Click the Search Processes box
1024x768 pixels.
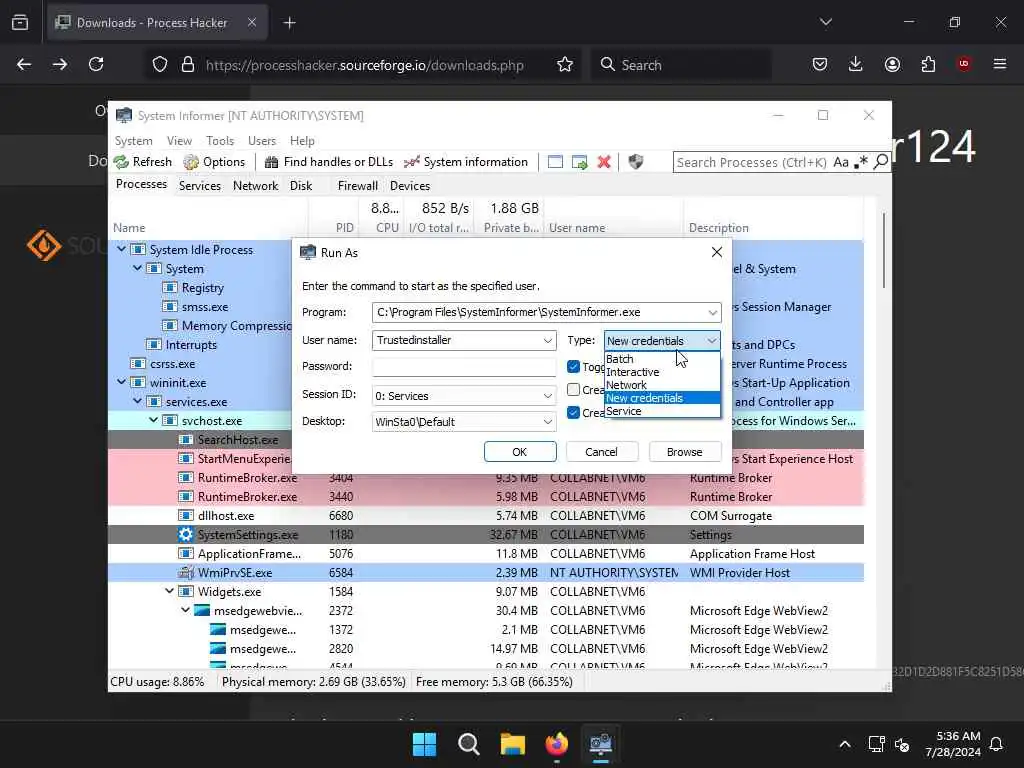coord(752,162)
